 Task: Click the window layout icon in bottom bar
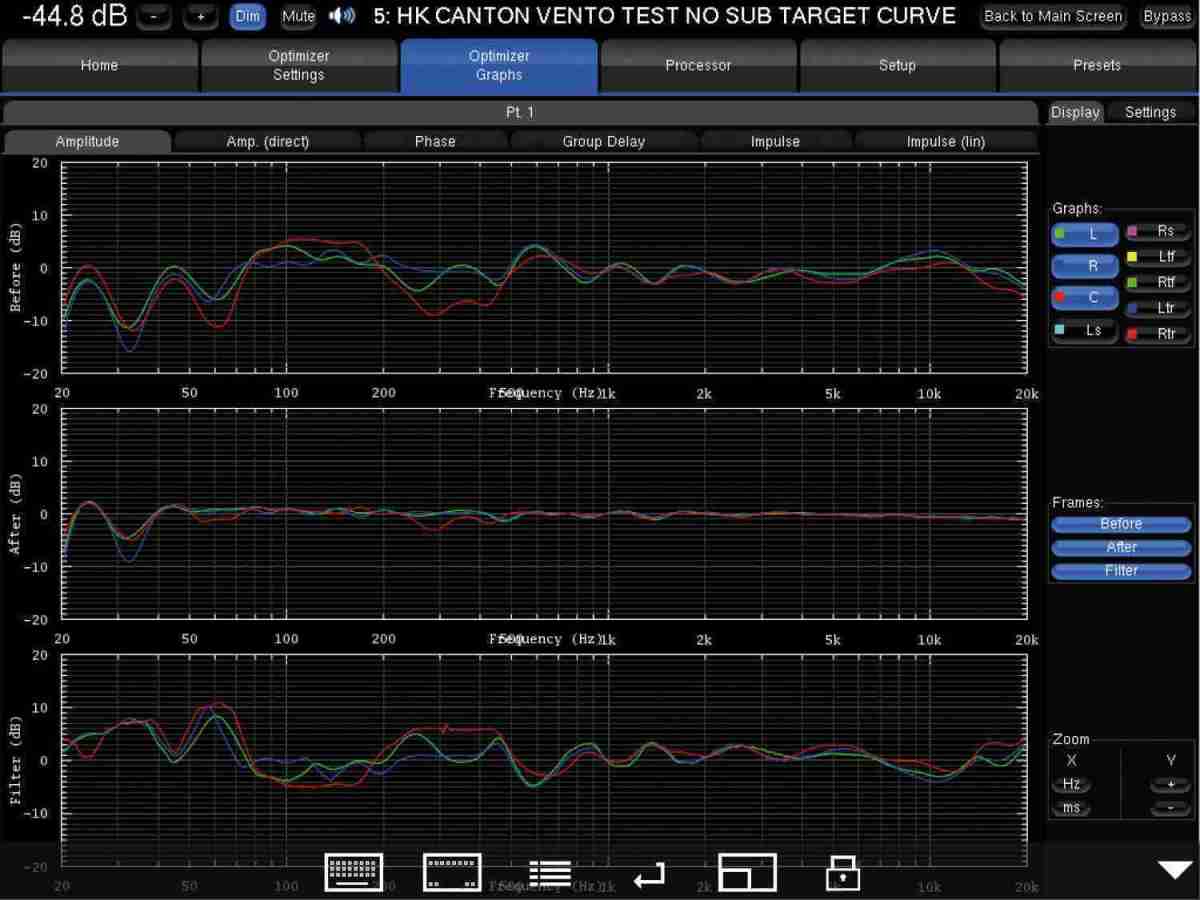coord(747,872)
